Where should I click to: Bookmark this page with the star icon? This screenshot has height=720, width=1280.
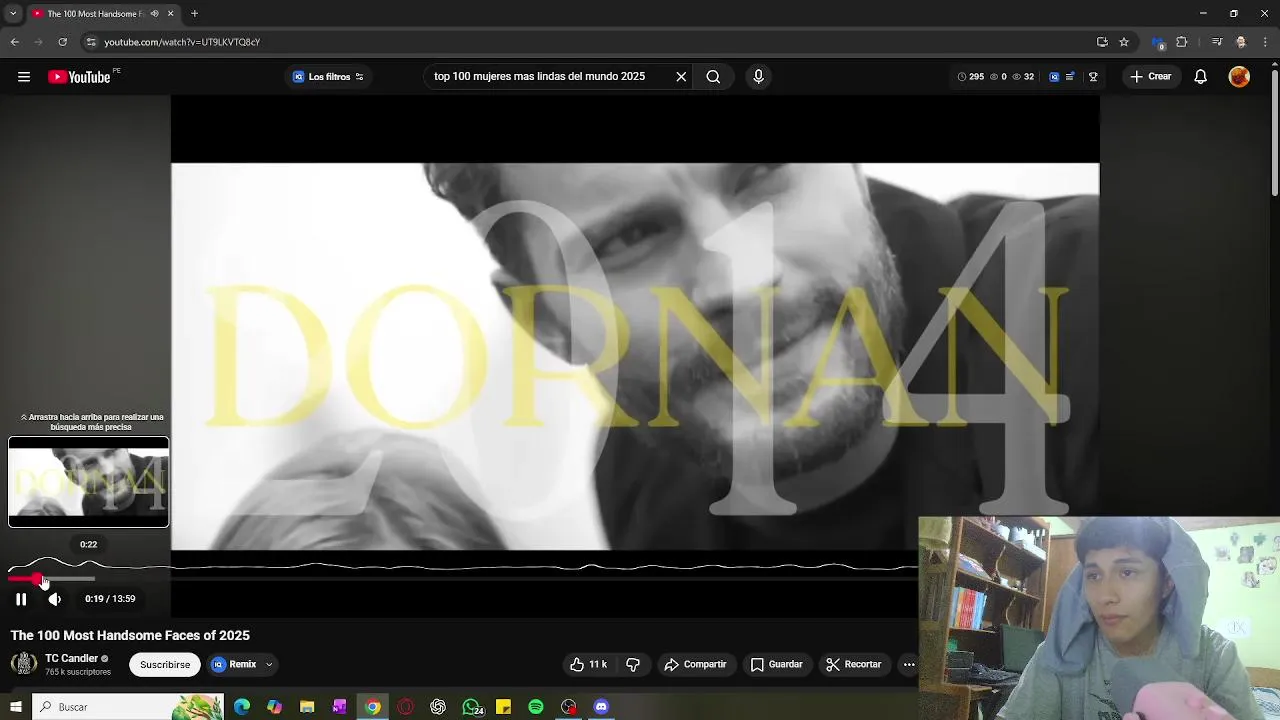1124,42
